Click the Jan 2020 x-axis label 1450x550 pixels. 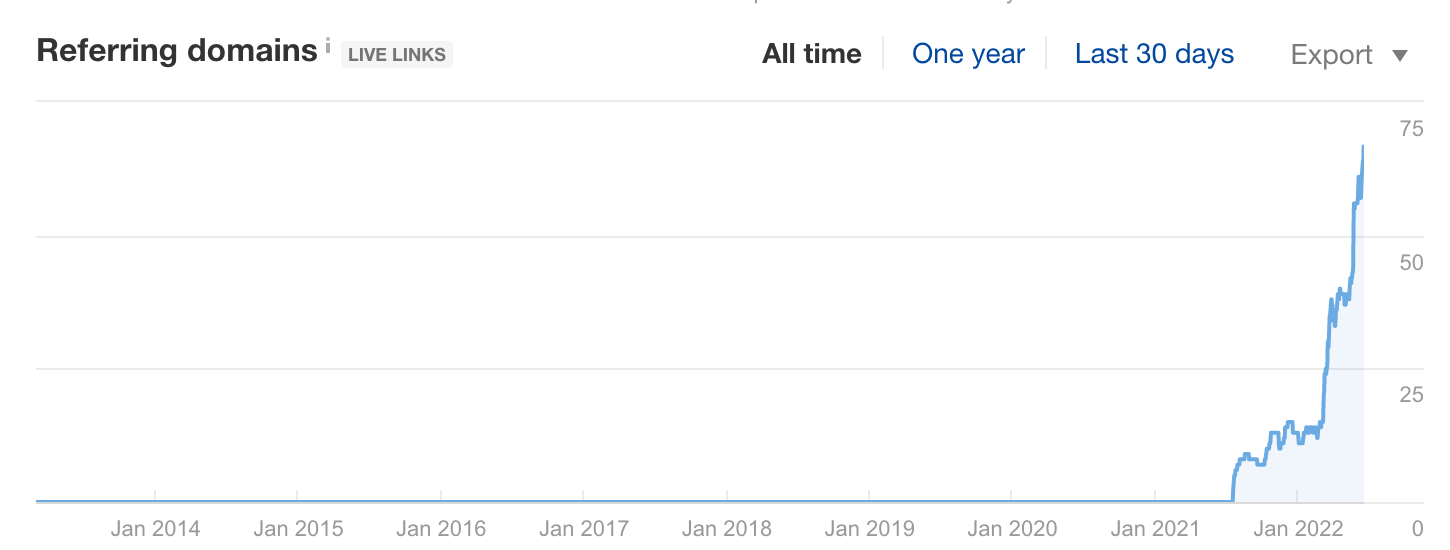(1012, 529)
